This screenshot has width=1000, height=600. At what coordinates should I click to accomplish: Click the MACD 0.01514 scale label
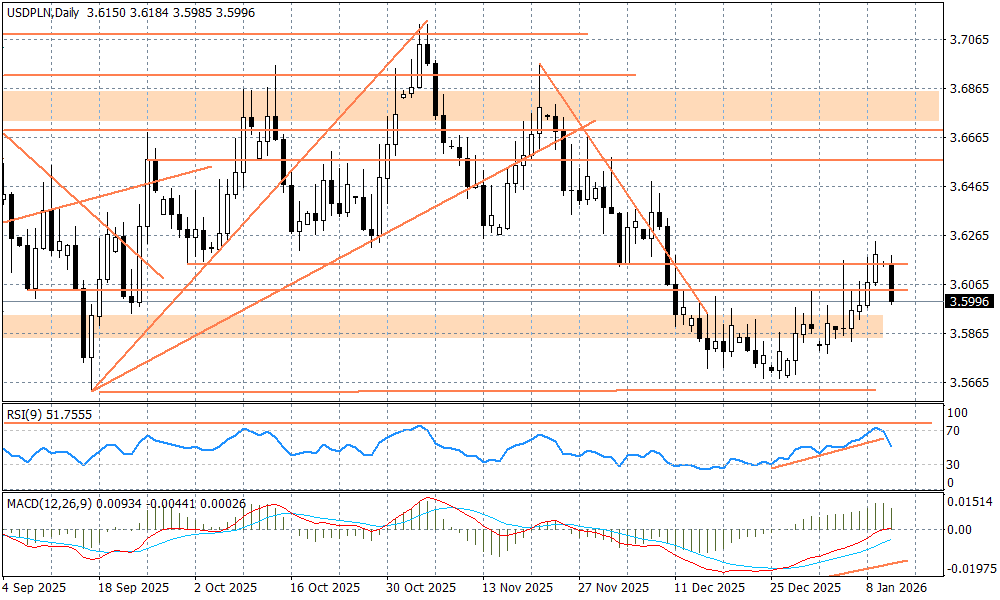pos(969,502)
